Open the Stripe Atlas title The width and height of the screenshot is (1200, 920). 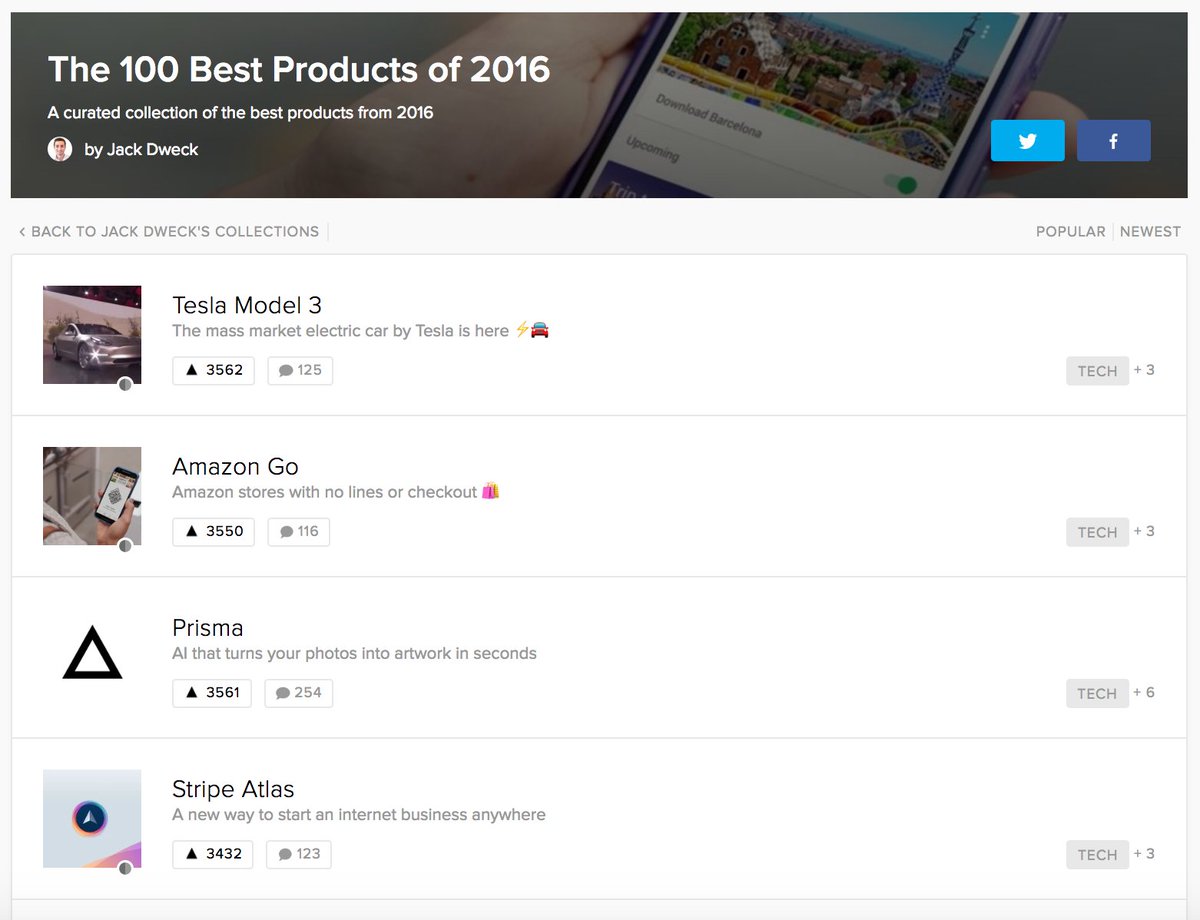click(233, 789)
